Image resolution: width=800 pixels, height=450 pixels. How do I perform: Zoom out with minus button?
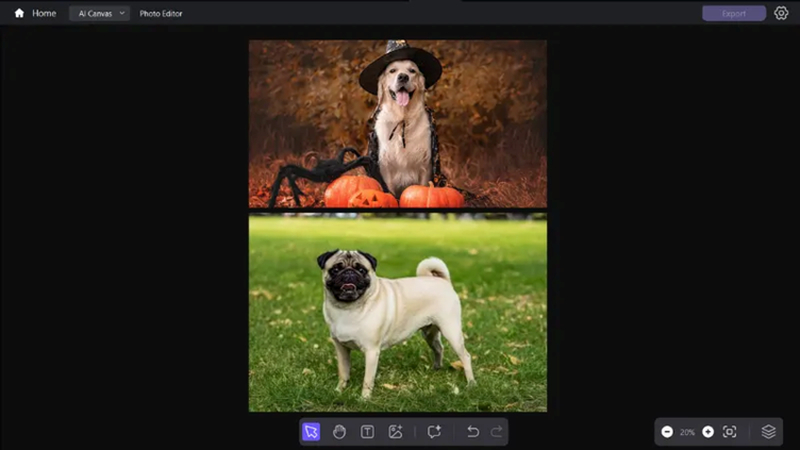point(667,432)
